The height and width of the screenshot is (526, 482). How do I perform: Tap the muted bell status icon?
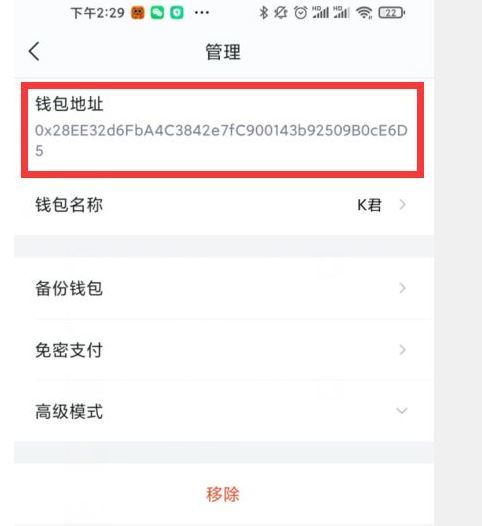tap(280, 13)
